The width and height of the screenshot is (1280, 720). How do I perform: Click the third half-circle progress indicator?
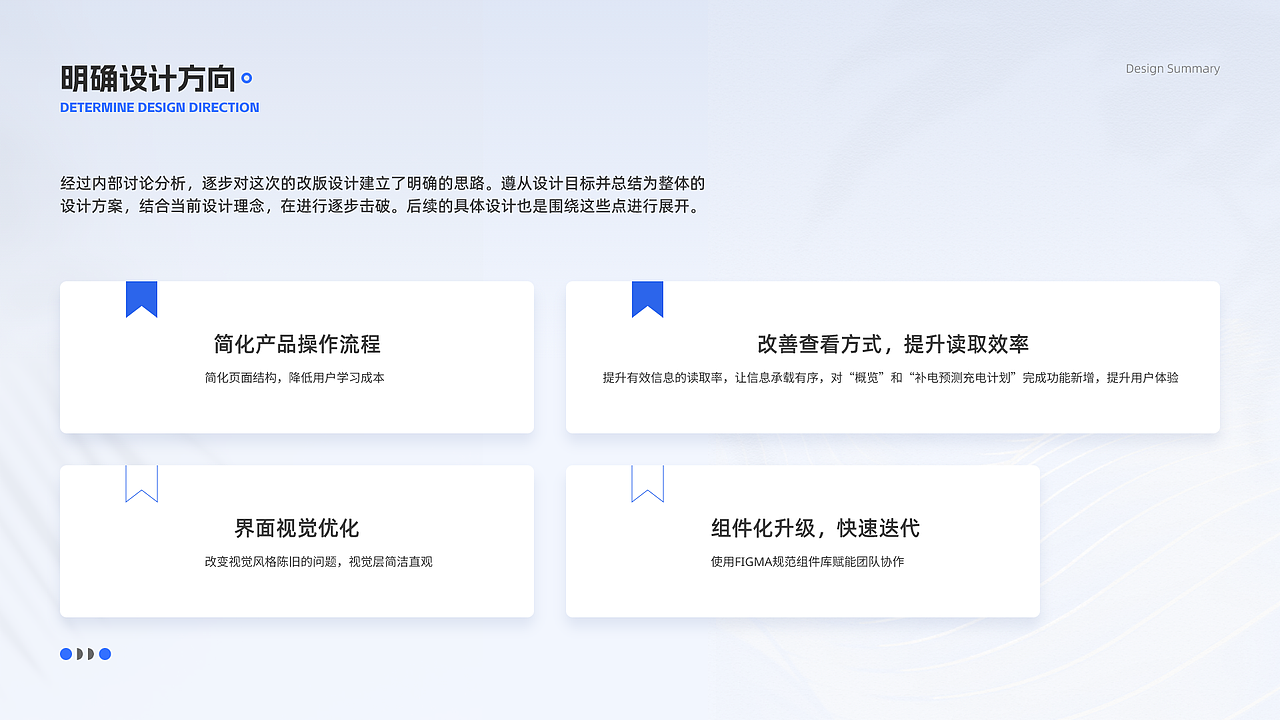[91, 654]
